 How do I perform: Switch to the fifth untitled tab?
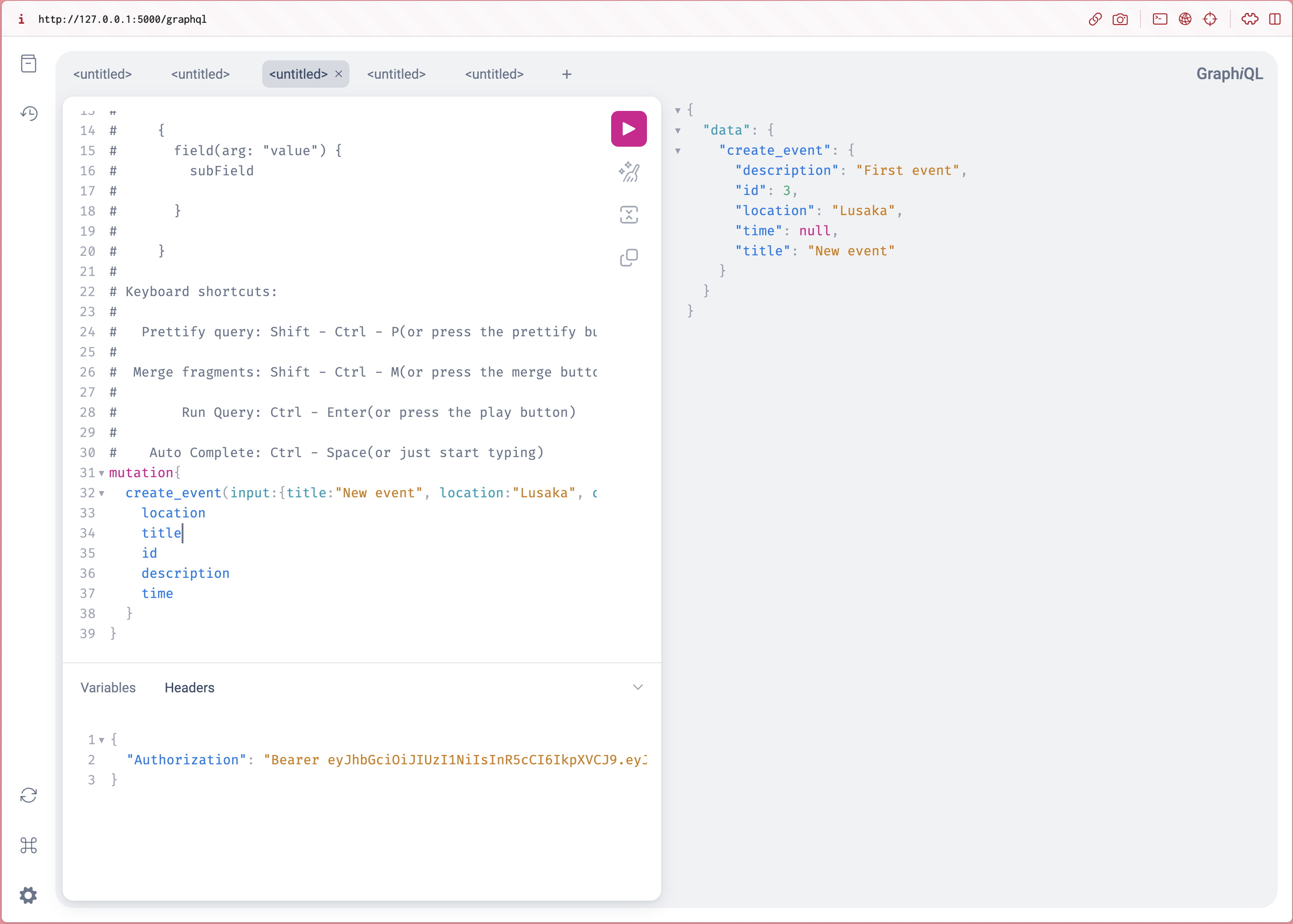(x=494, y=74)
